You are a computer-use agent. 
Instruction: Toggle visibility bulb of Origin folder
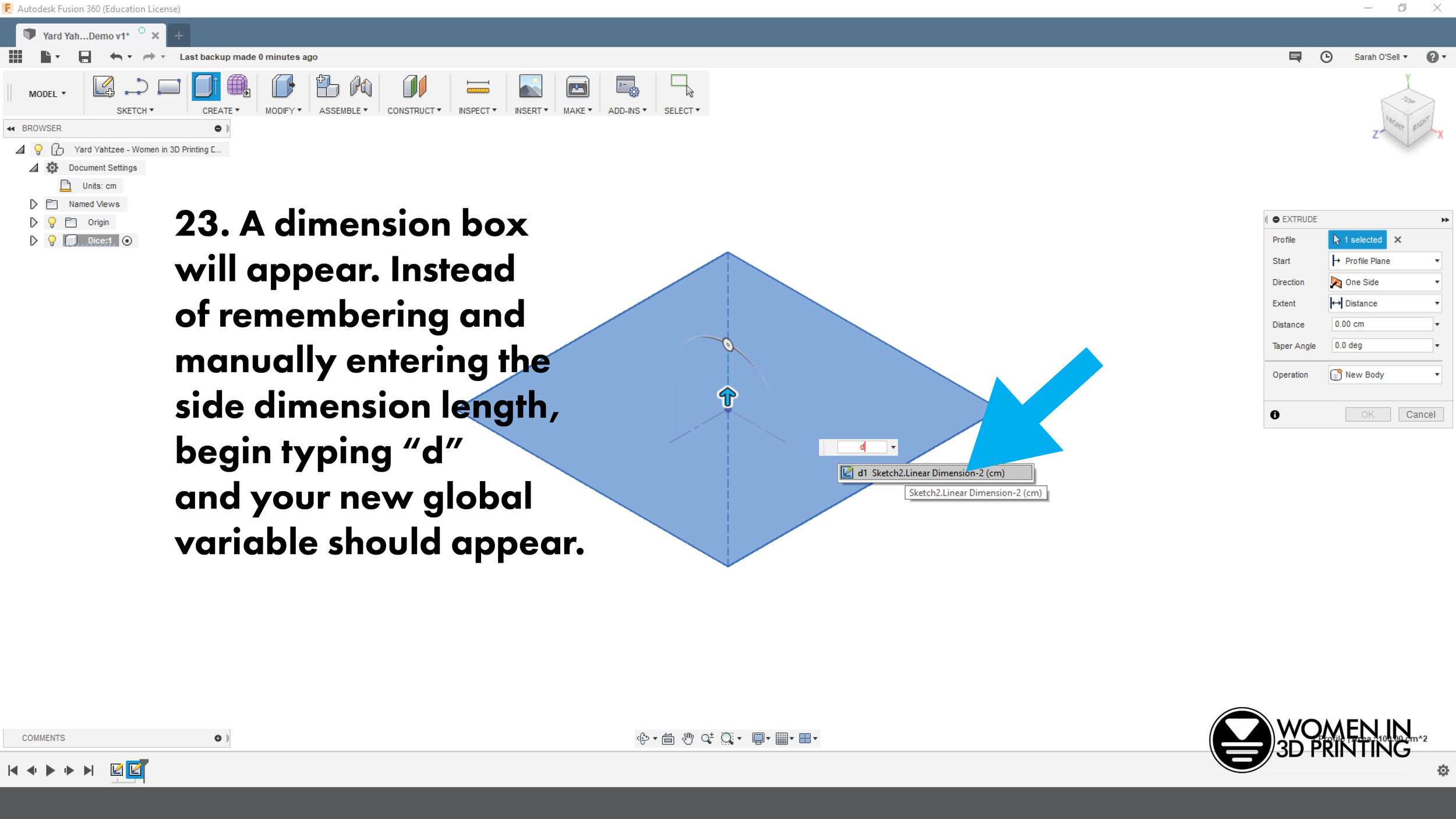(52, 223)
